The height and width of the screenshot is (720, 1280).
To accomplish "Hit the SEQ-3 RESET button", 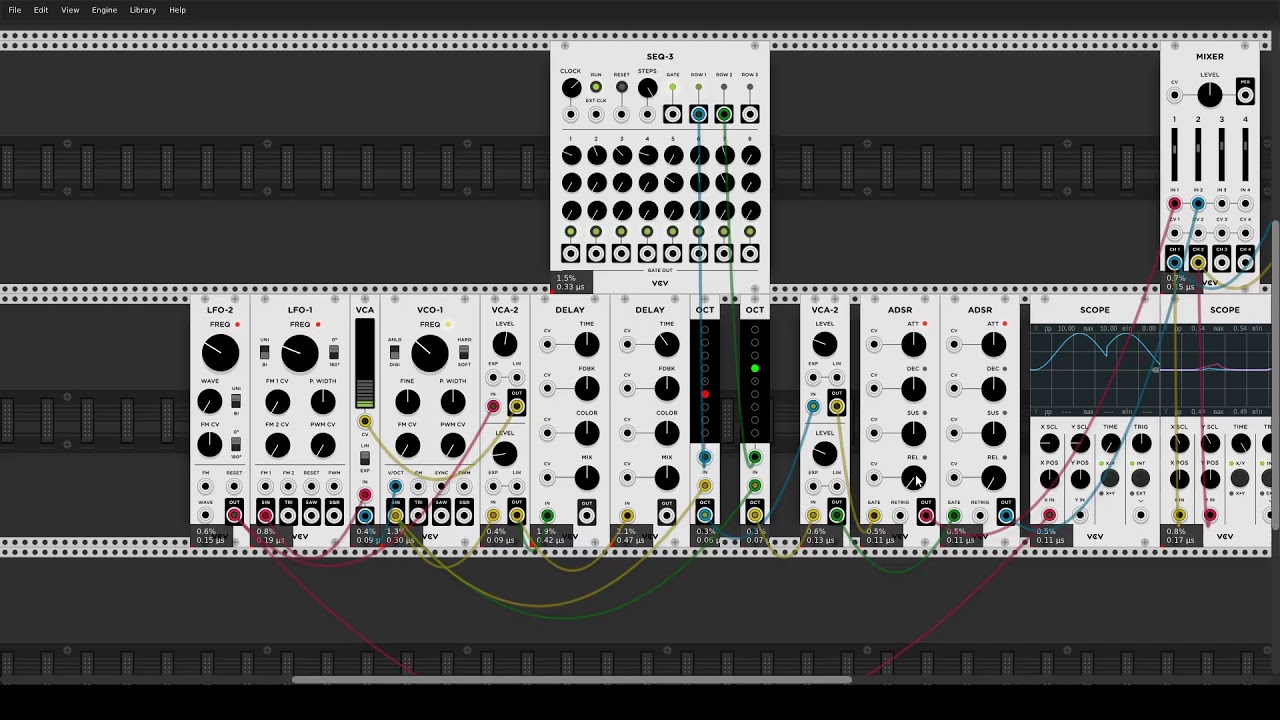I will 621,87.
